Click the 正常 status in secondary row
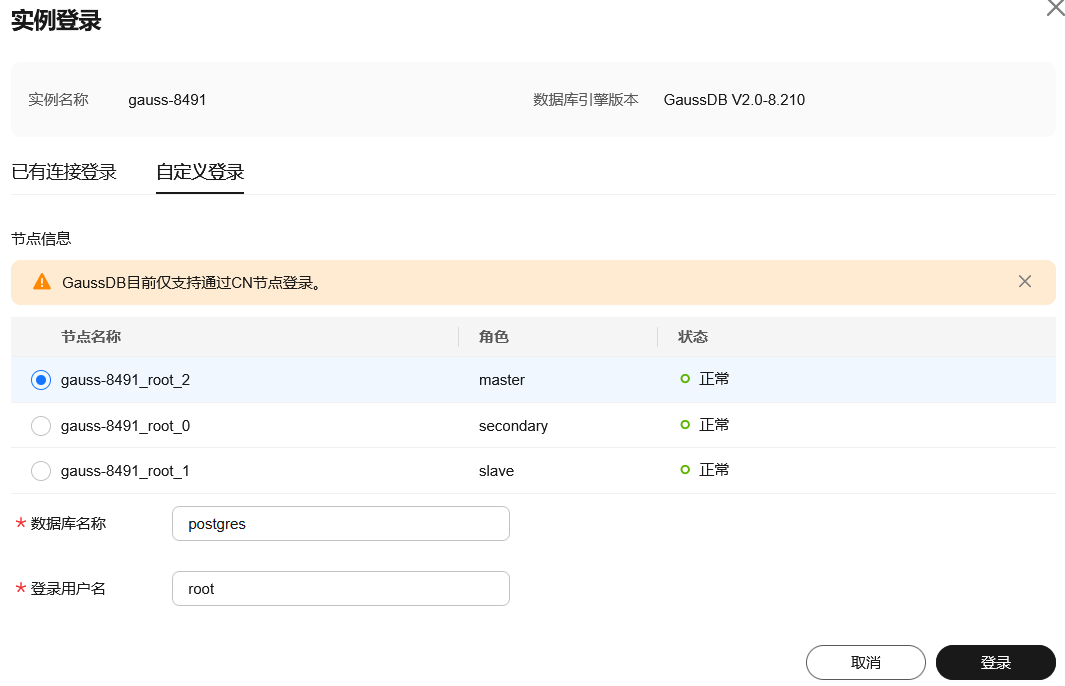This screenshot has height=686, width=1065. [705, 425]
